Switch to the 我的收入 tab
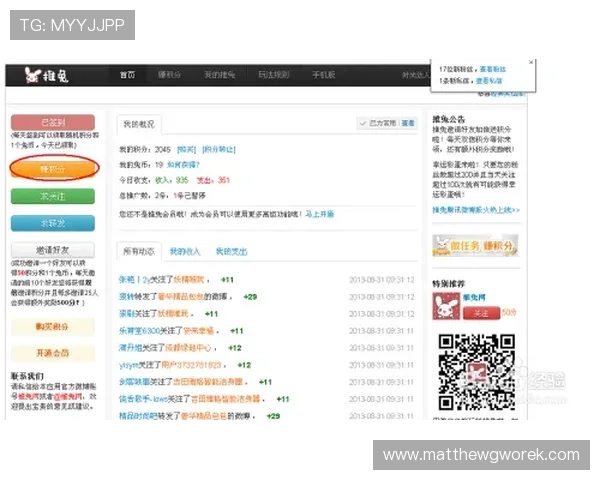Image resolution: width=600 pixels, height=480 pixels. point(185,251)
